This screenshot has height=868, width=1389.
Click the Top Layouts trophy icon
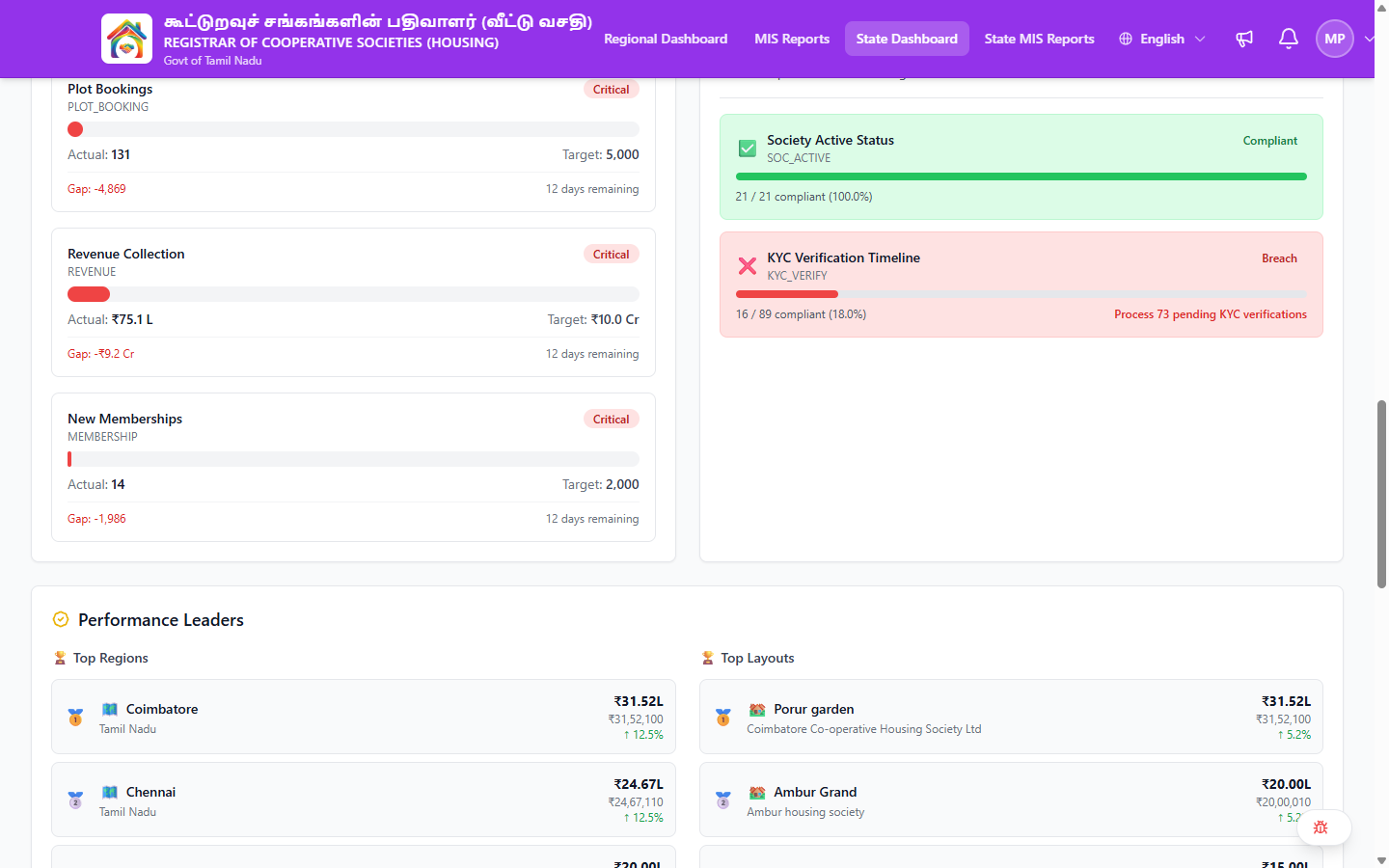click(x=708, y=658)
